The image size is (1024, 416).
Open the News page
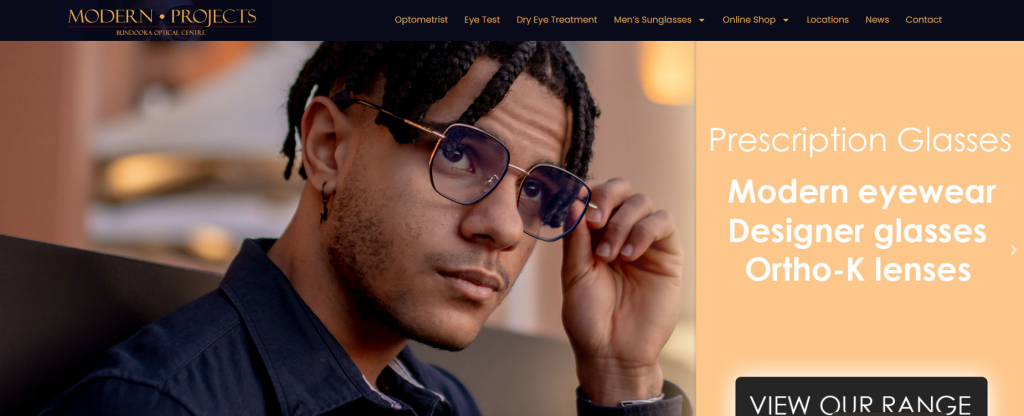coord(877,20)
